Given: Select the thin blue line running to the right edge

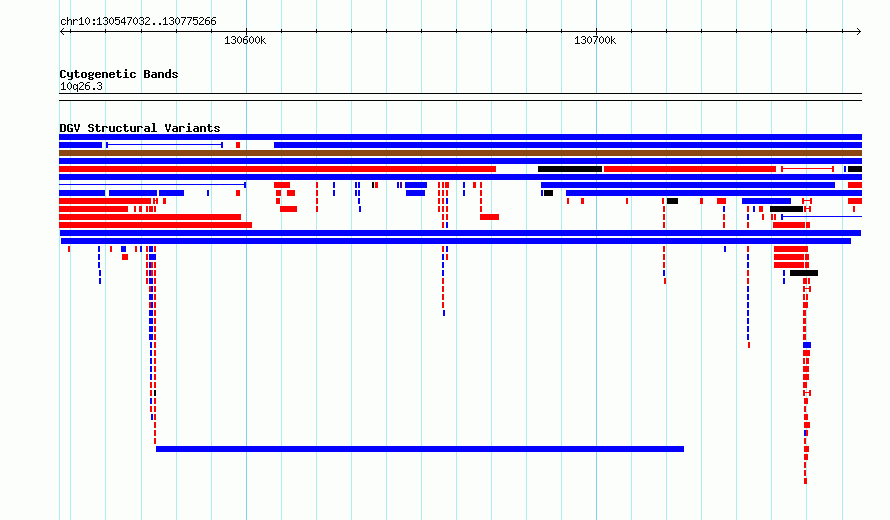Looking at the screenshot, I should [821, 217].
